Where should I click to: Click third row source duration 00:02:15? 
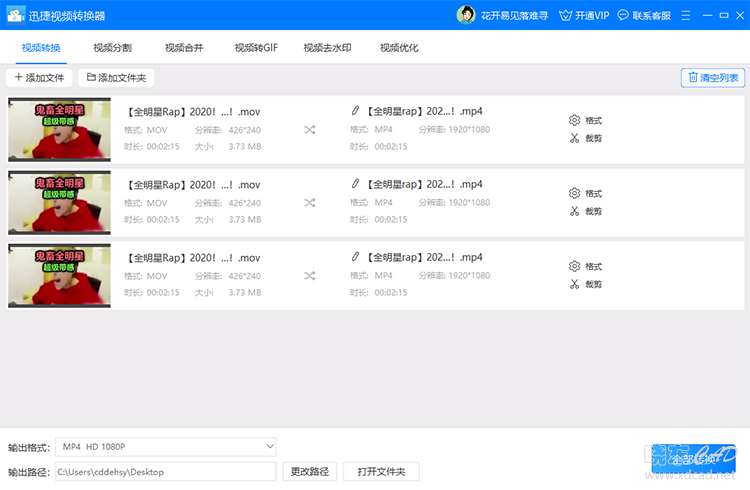(x=163, y=292)
